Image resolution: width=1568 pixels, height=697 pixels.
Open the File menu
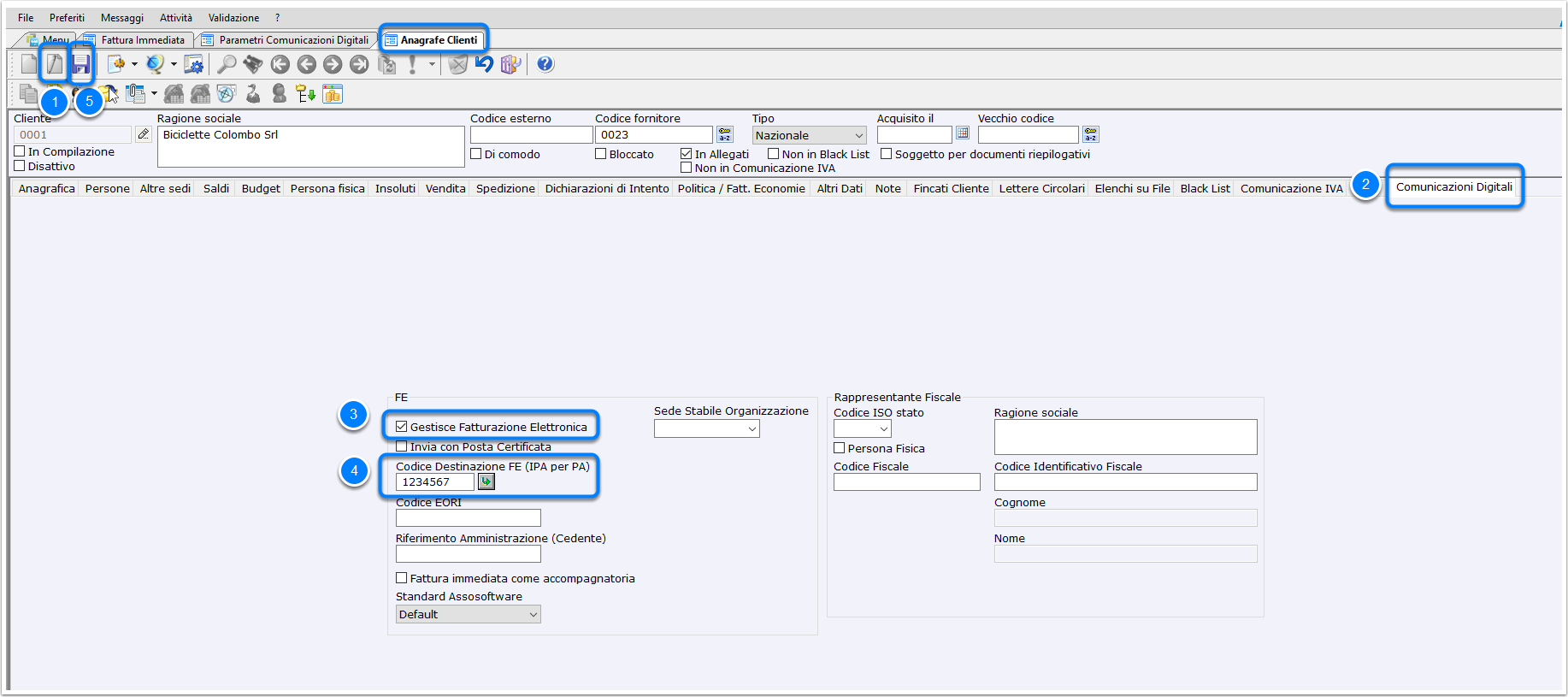pyautogui.click(x=26, y=18)
